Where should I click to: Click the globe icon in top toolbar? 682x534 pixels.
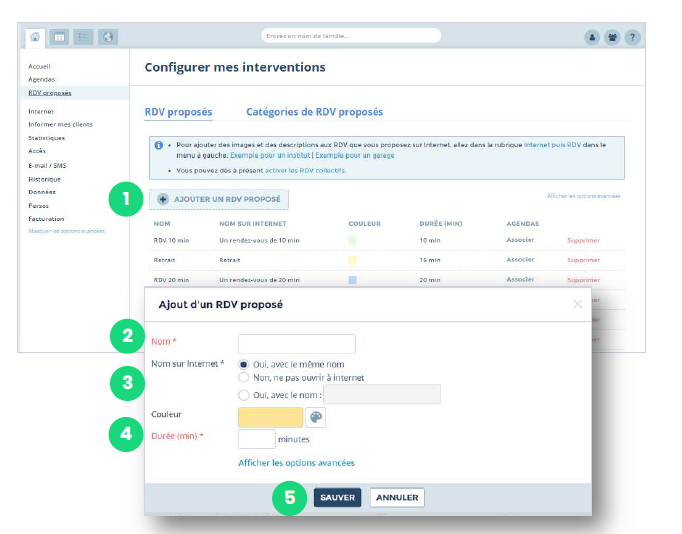tap(107, 37)
